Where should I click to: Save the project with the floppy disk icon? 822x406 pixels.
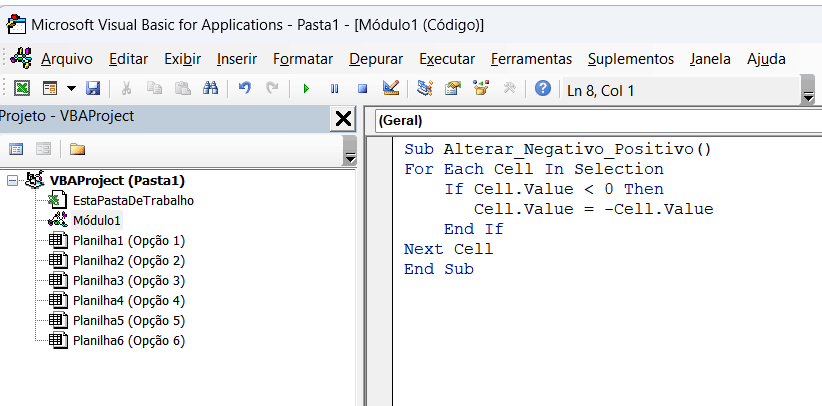93,89
